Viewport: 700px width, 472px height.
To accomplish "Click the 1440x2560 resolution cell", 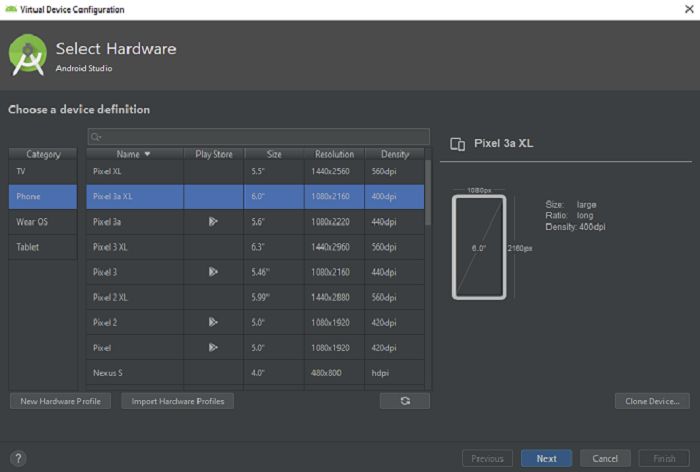I will click(x=334, y=171).
